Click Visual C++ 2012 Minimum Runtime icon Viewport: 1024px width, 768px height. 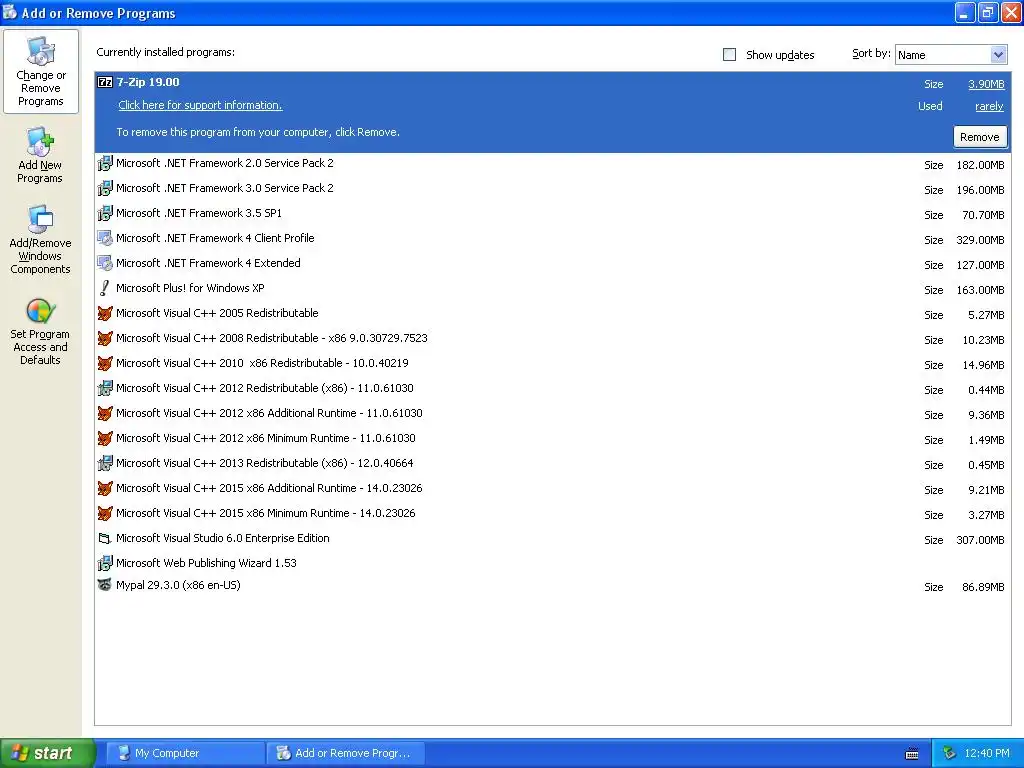click(104, 438)
